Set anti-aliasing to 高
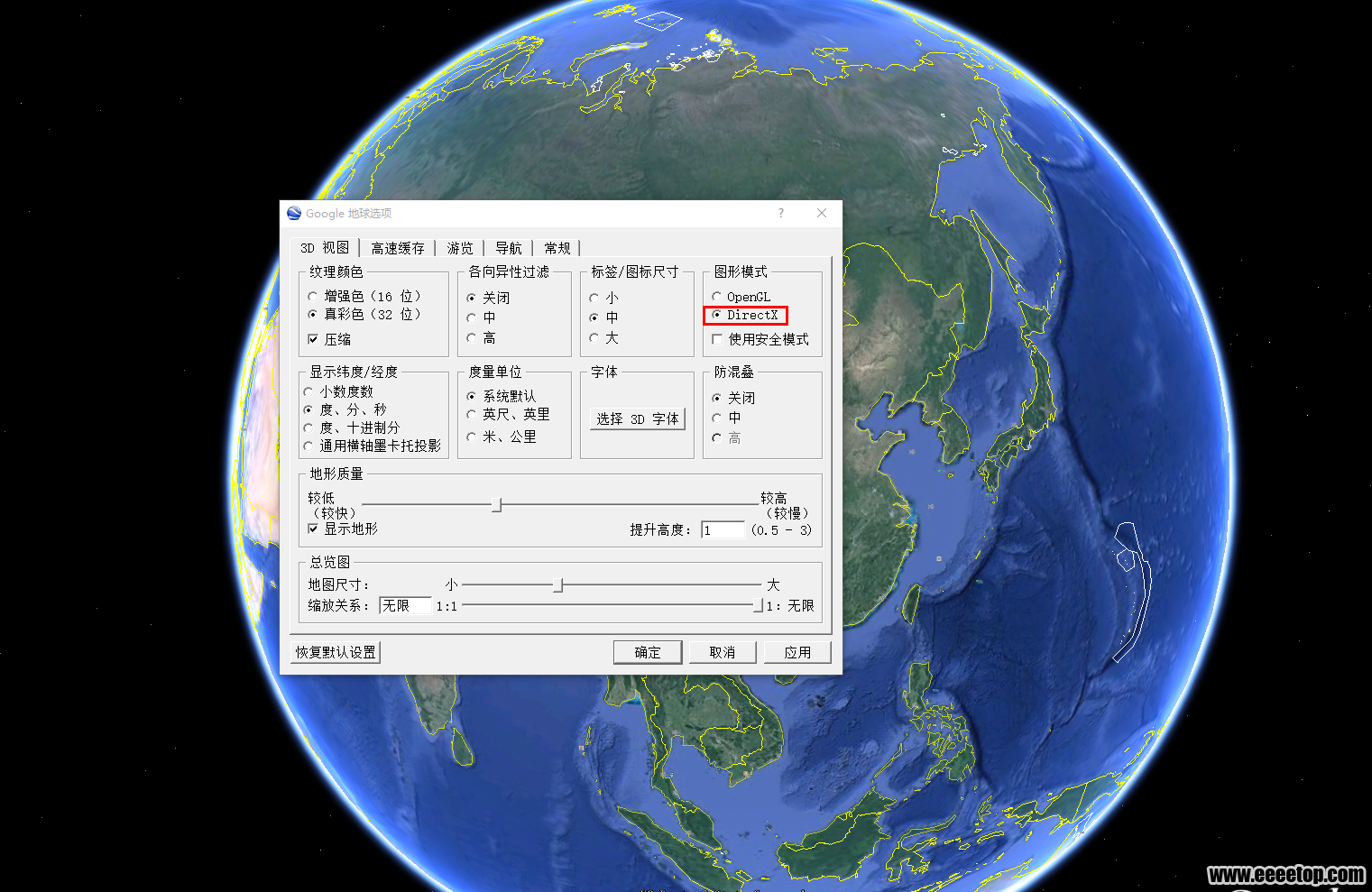 (x=726, y=437)
